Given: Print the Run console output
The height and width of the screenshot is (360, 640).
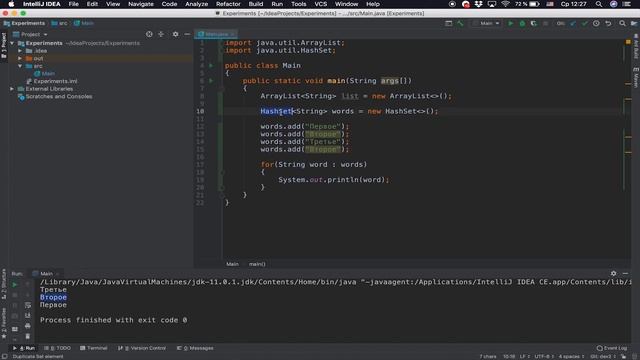Looking at the screenshot, I should point(28,326).
